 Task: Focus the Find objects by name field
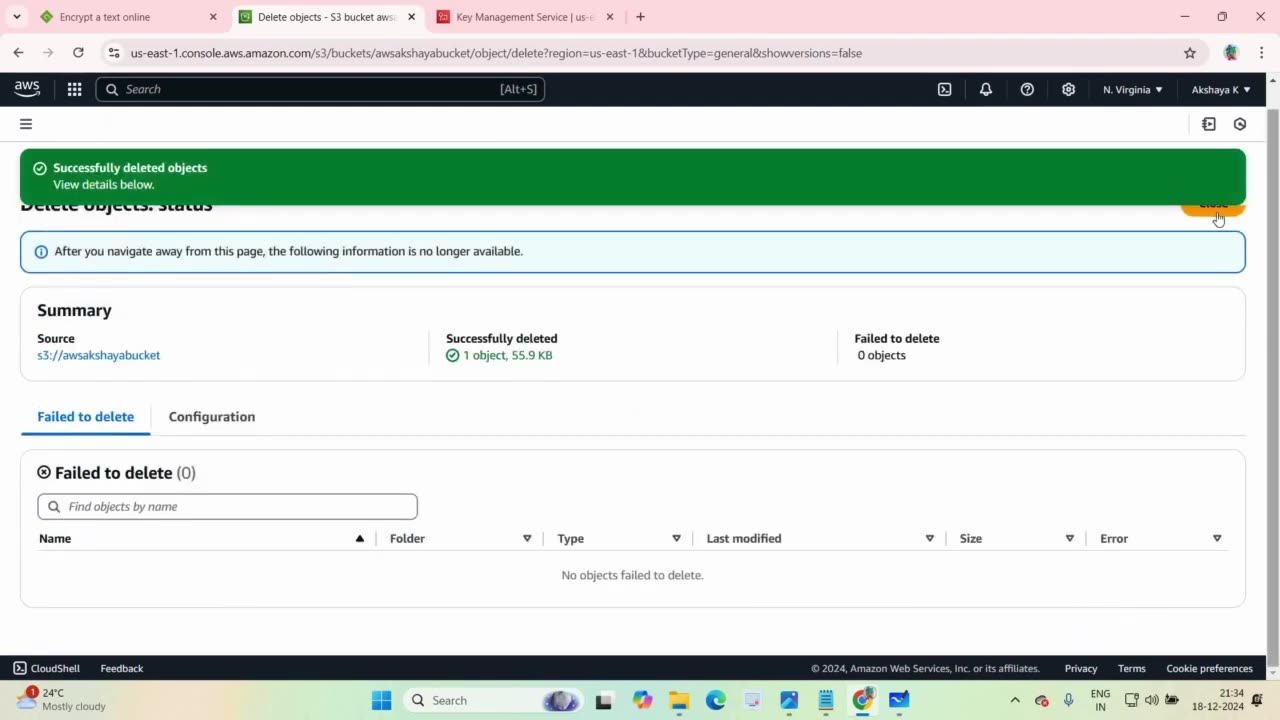coord(227,506)
